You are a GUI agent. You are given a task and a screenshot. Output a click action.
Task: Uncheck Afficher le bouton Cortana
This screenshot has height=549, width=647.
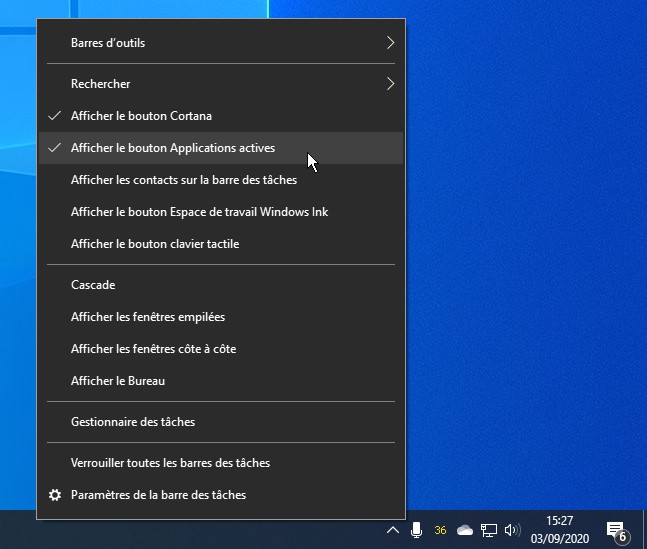[x=141, y=116]
